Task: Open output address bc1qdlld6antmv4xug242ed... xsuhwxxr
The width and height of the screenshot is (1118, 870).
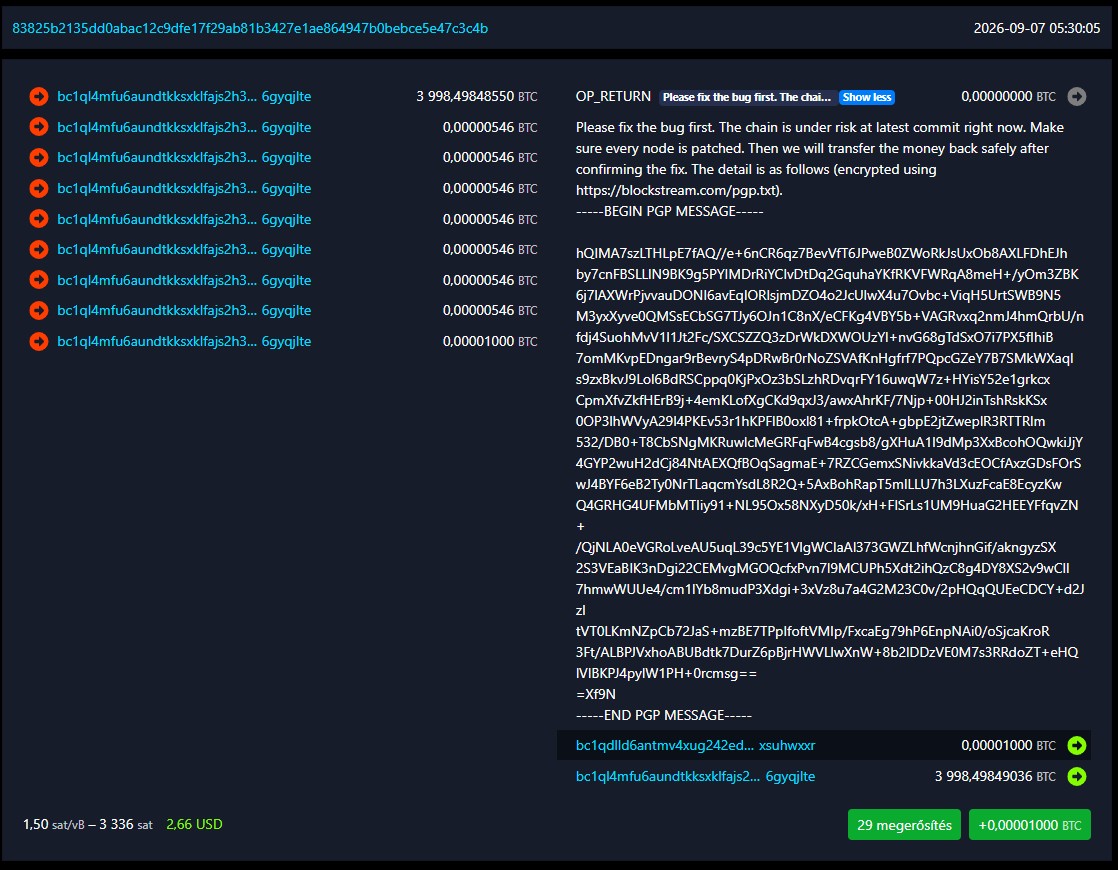Action: point(695,745)
